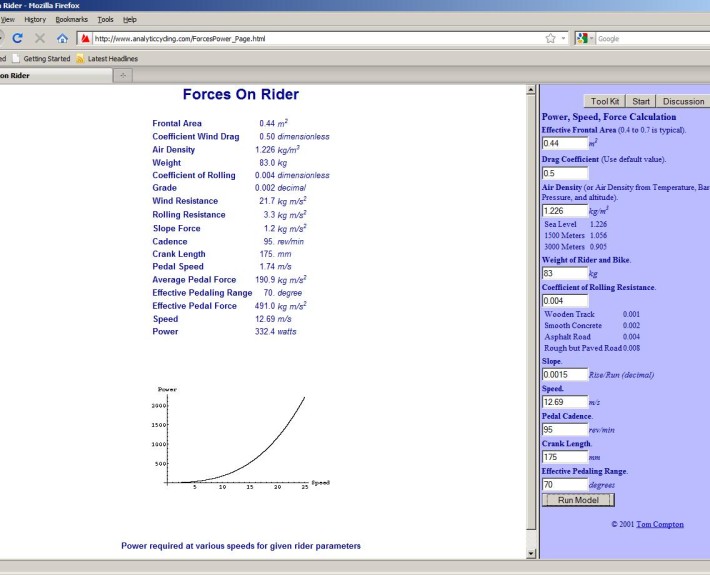Click the Coefficient of Rolling Resistance field
Viewport: 710px width, 575px height.
coord(565,301)
